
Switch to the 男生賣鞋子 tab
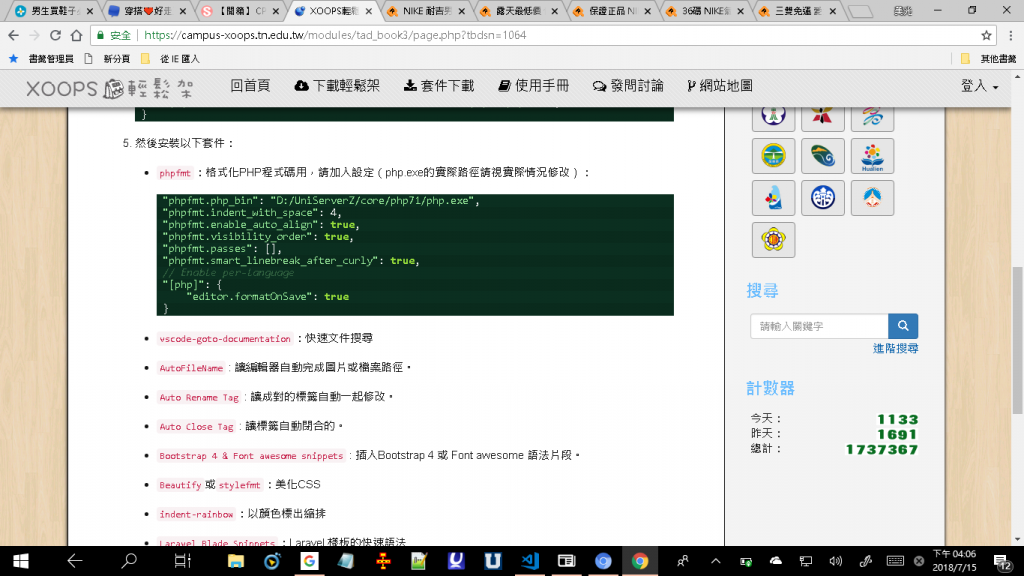[x=52, y=11]
